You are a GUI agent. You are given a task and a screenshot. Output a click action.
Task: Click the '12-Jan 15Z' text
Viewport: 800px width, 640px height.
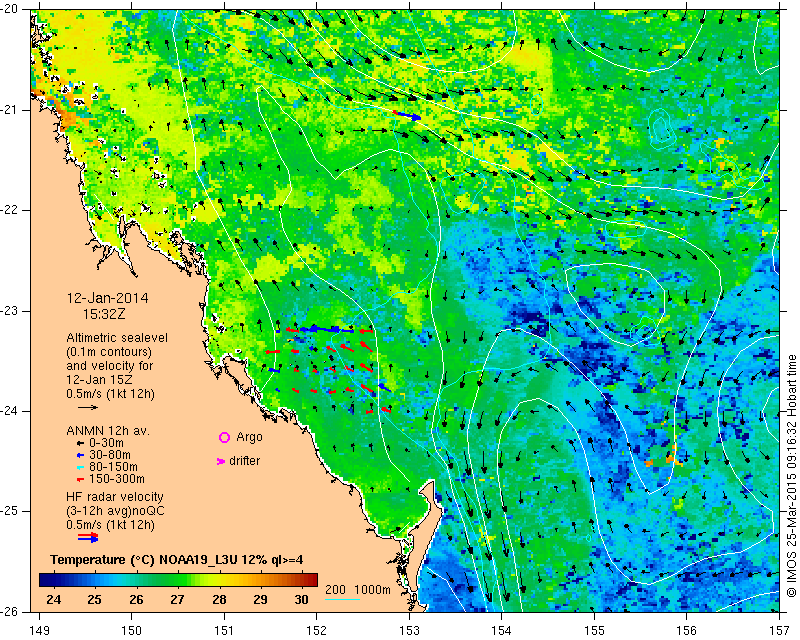[98, 380]
